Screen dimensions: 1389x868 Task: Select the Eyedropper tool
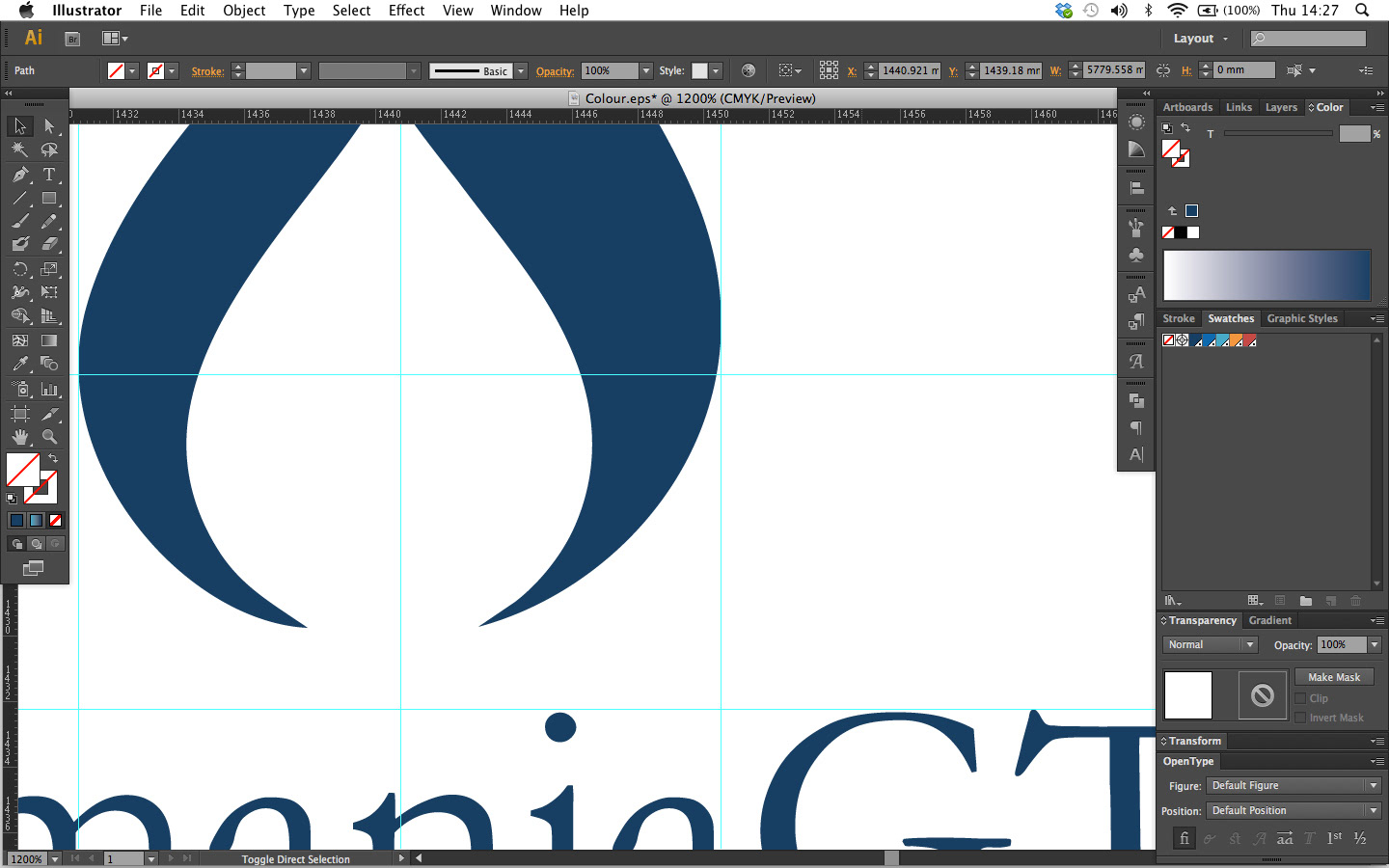(x=19, y=364)
